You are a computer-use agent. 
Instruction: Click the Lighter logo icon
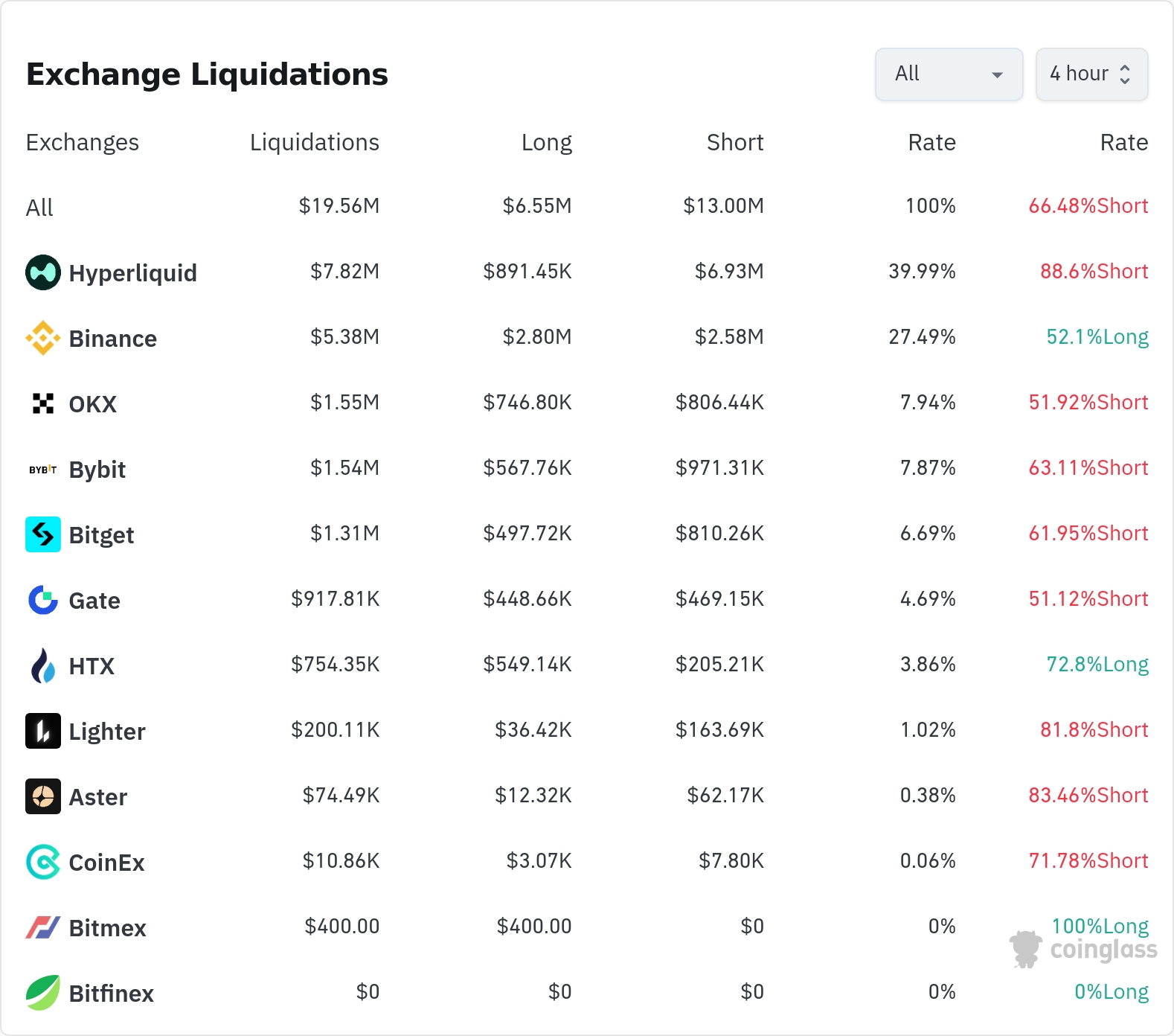point(43,731)
